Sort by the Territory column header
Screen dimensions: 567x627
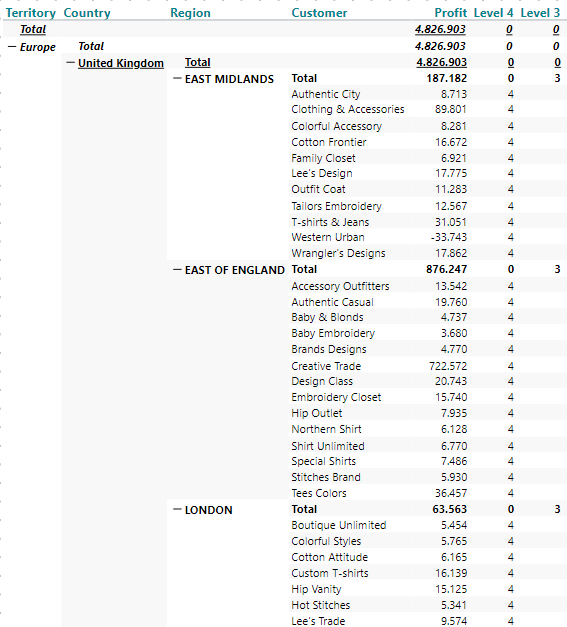click(x=31, y=13)
